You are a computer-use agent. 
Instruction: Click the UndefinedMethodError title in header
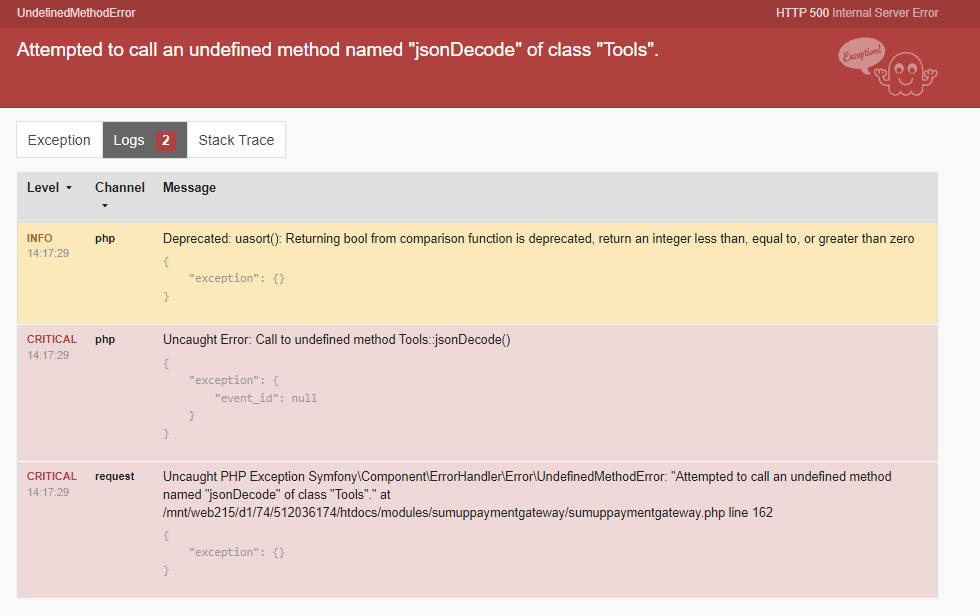coord(76,13)
